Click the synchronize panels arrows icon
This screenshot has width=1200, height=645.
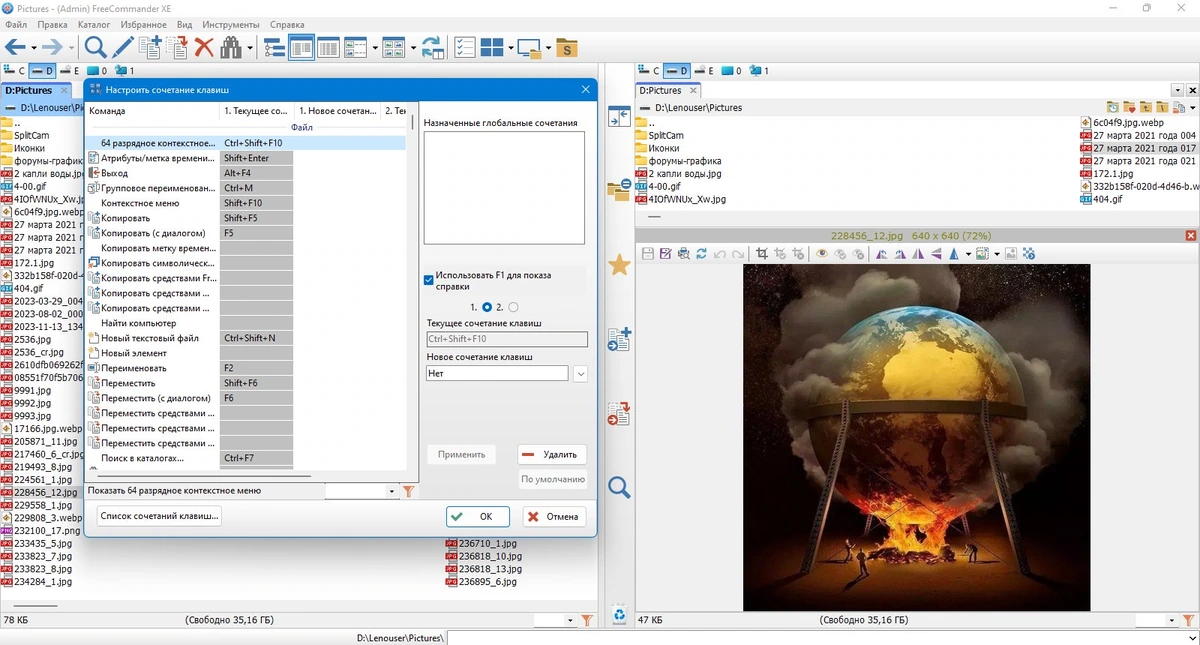432,47
